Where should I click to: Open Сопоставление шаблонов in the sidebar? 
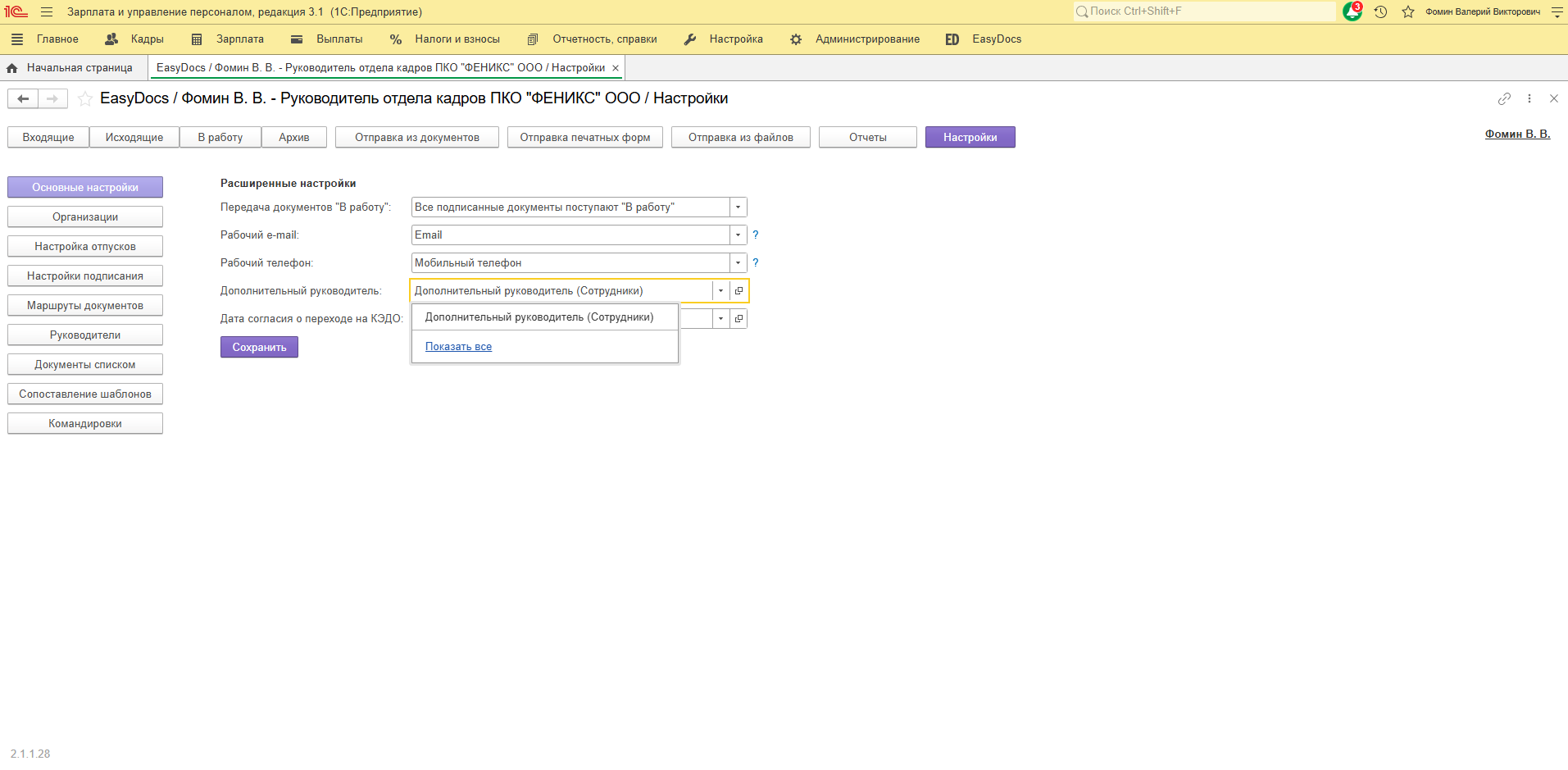[x=85, y=394]
